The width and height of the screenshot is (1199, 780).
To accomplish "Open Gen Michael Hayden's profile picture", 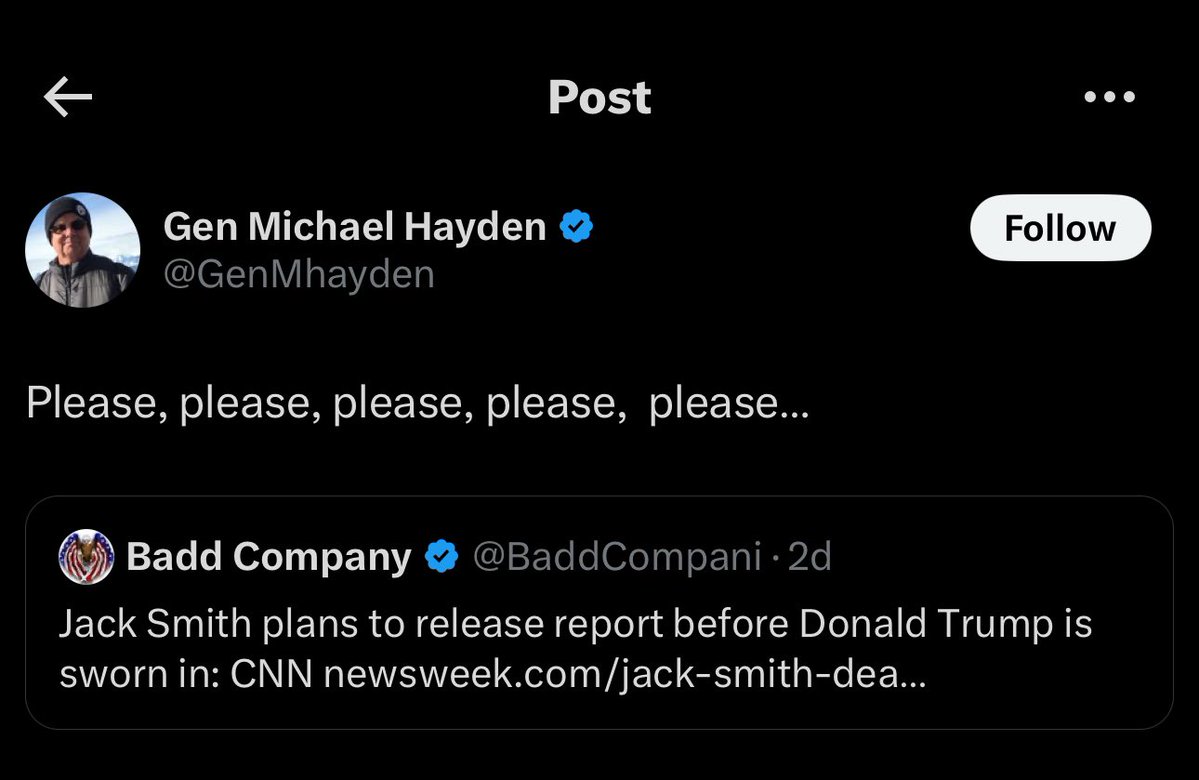I will [82, 250].
